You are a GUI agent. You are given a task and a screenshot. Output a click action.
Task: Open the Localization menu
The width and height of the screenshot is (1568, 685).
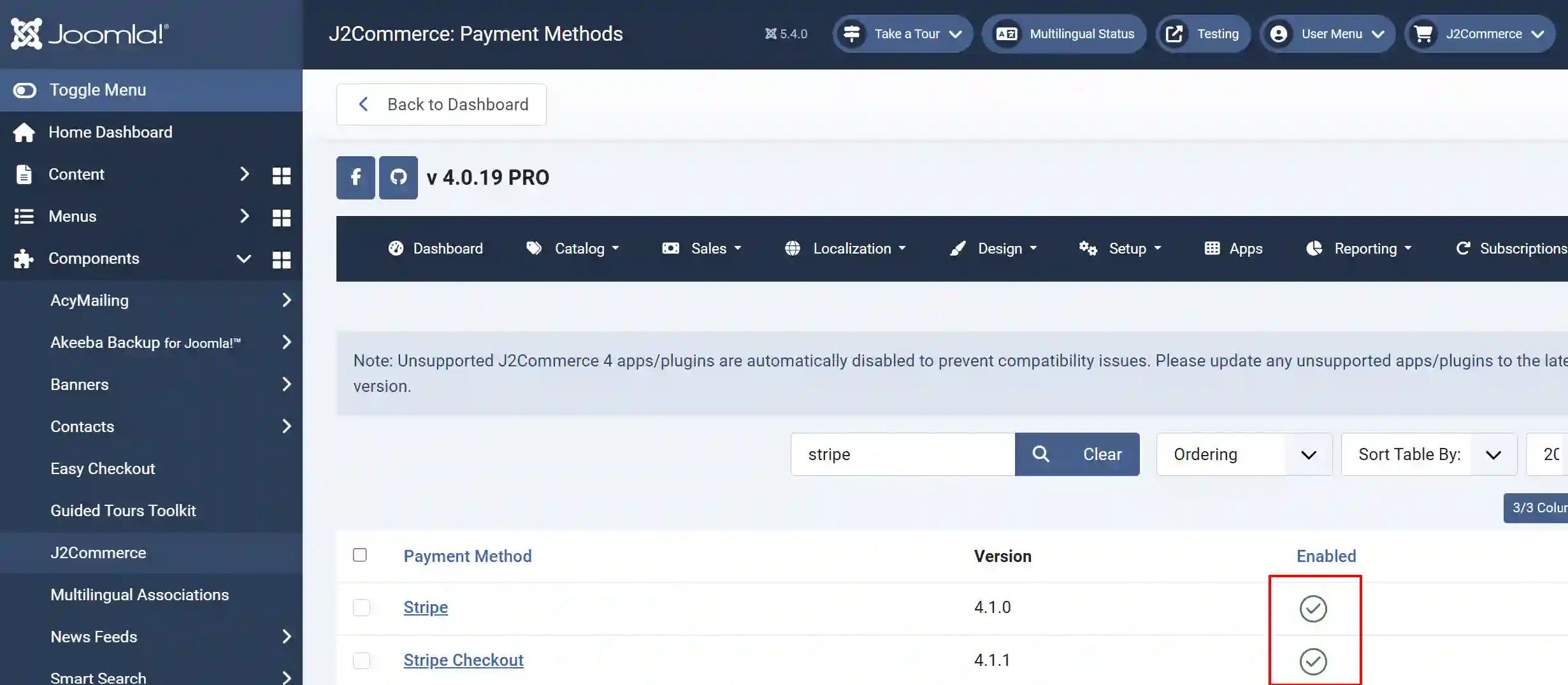[x=845, y=249]
